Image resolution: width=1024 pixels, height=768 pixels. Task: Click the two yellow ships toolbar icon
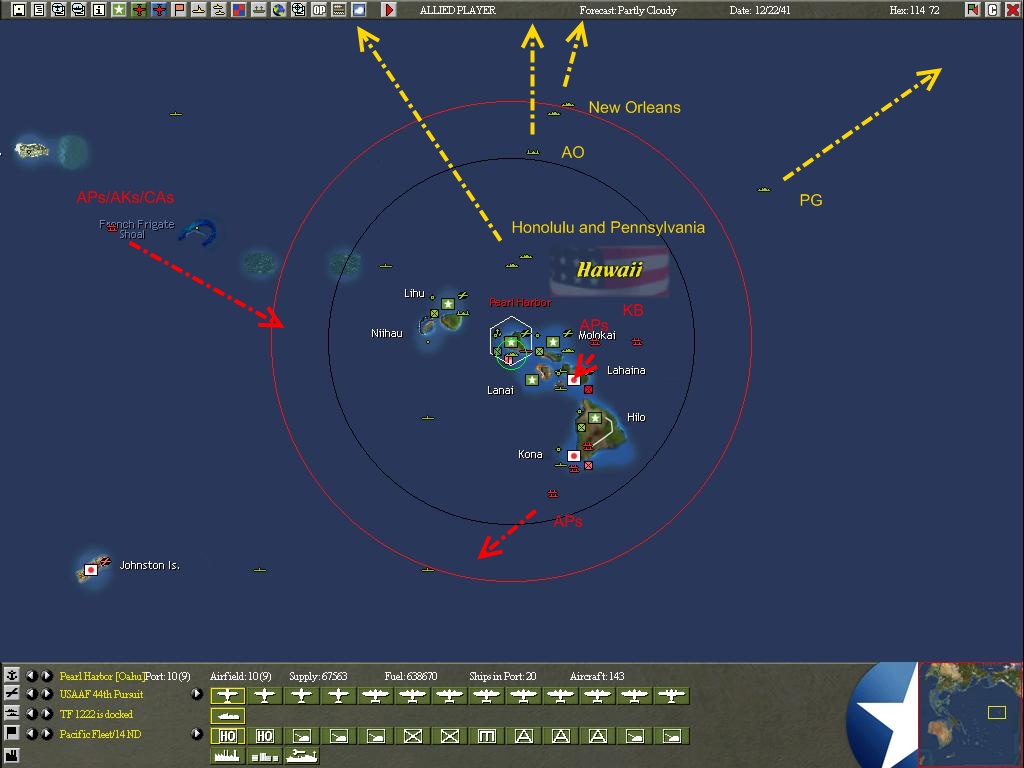coord(219,10)
